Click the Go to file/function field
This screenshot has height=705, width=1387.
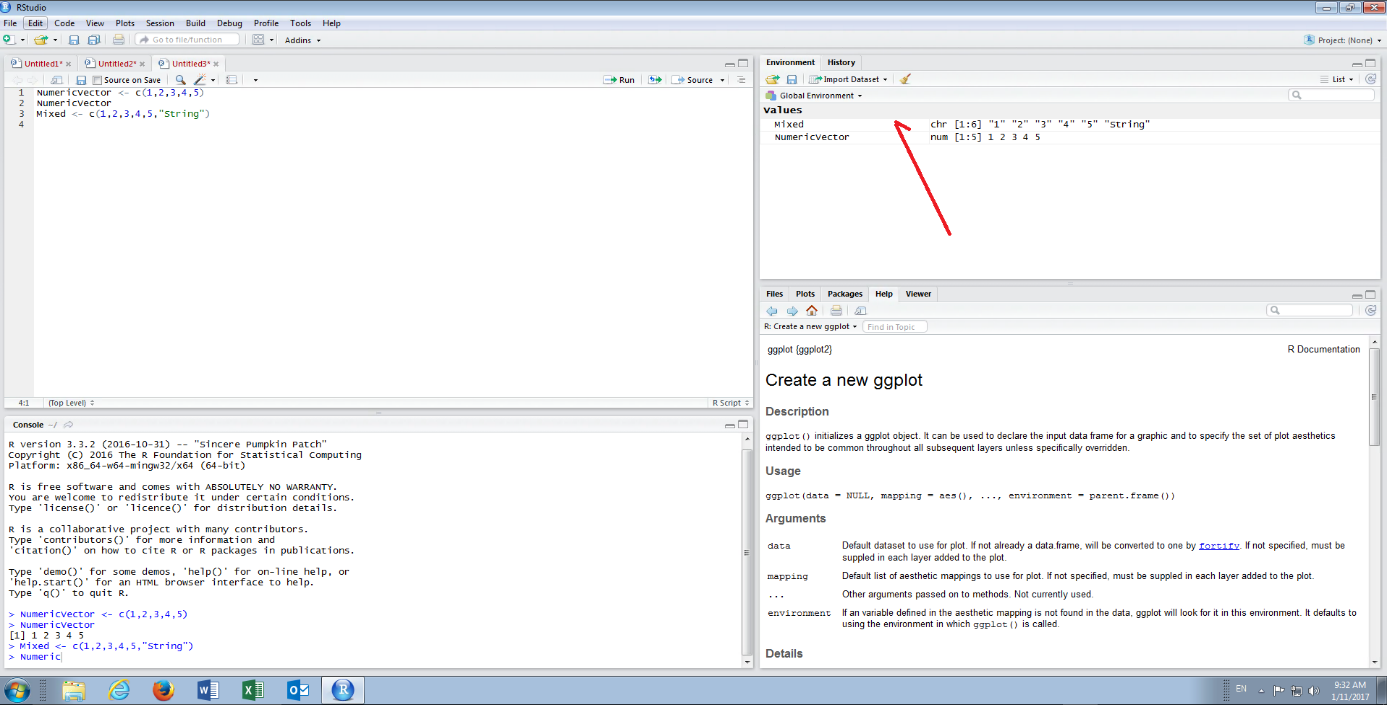[187, 40]
